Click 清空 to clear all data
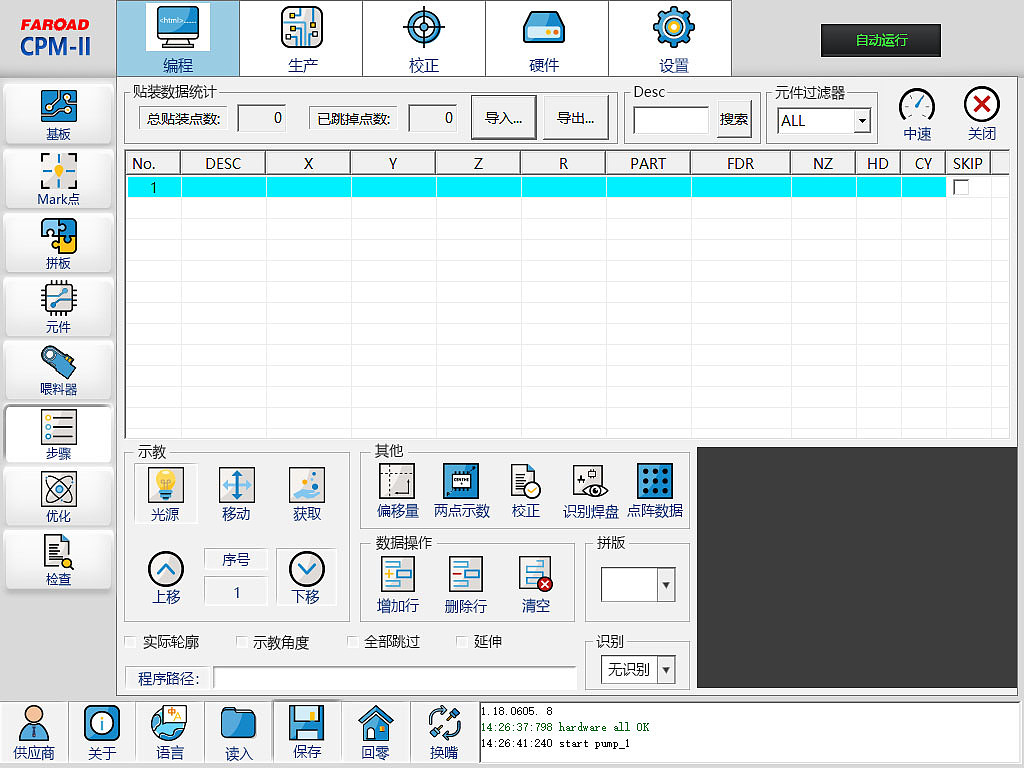The image size is (1024, 768). coord(536,584)
